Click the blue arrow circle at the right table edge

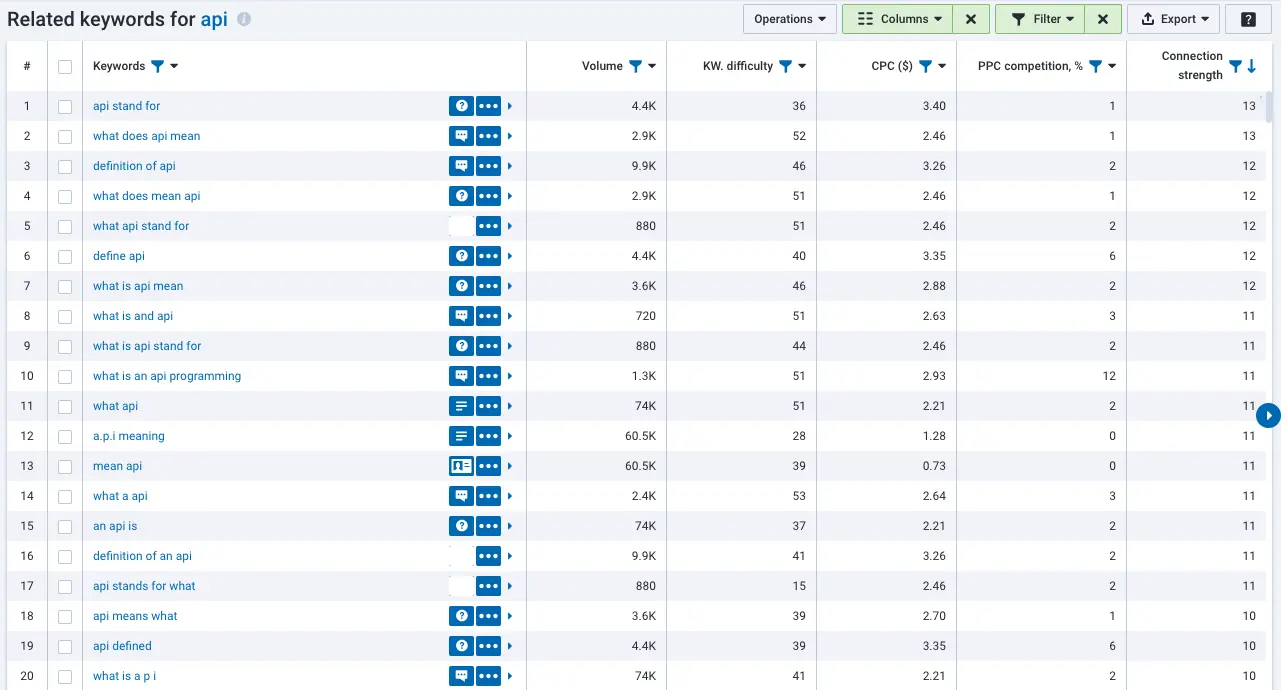(x=1268, y=415)
